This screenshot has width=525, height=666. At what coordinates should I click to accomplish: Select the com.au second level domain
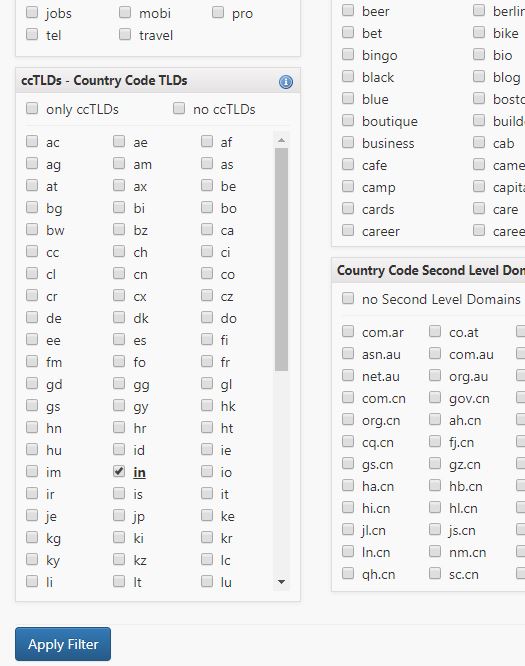tap(435, 353)
